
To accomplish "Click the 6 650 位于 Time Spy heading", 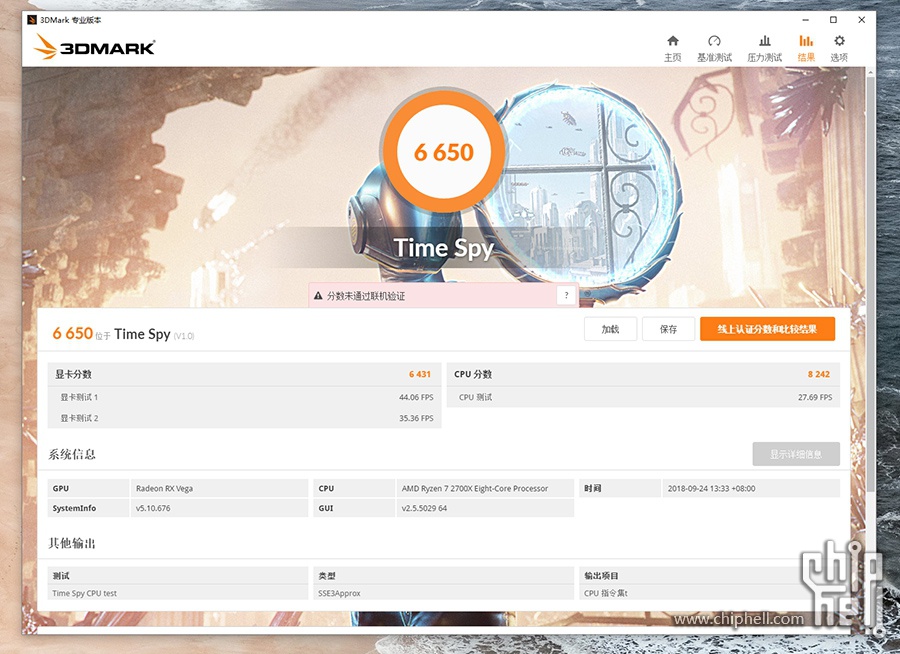I will click(x=123, y=334).
